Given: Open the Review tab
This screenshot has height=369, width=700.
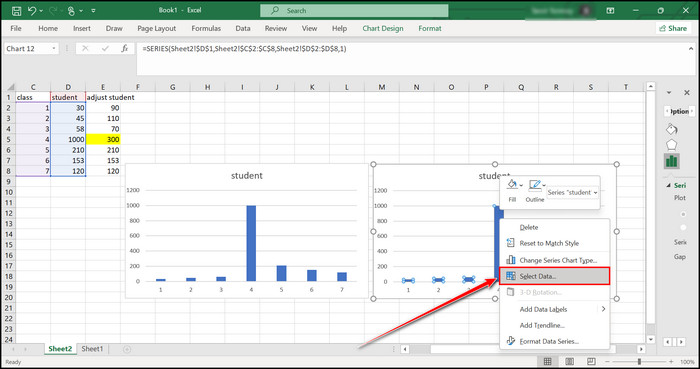Looking at the screenshot, I should 275,28.
